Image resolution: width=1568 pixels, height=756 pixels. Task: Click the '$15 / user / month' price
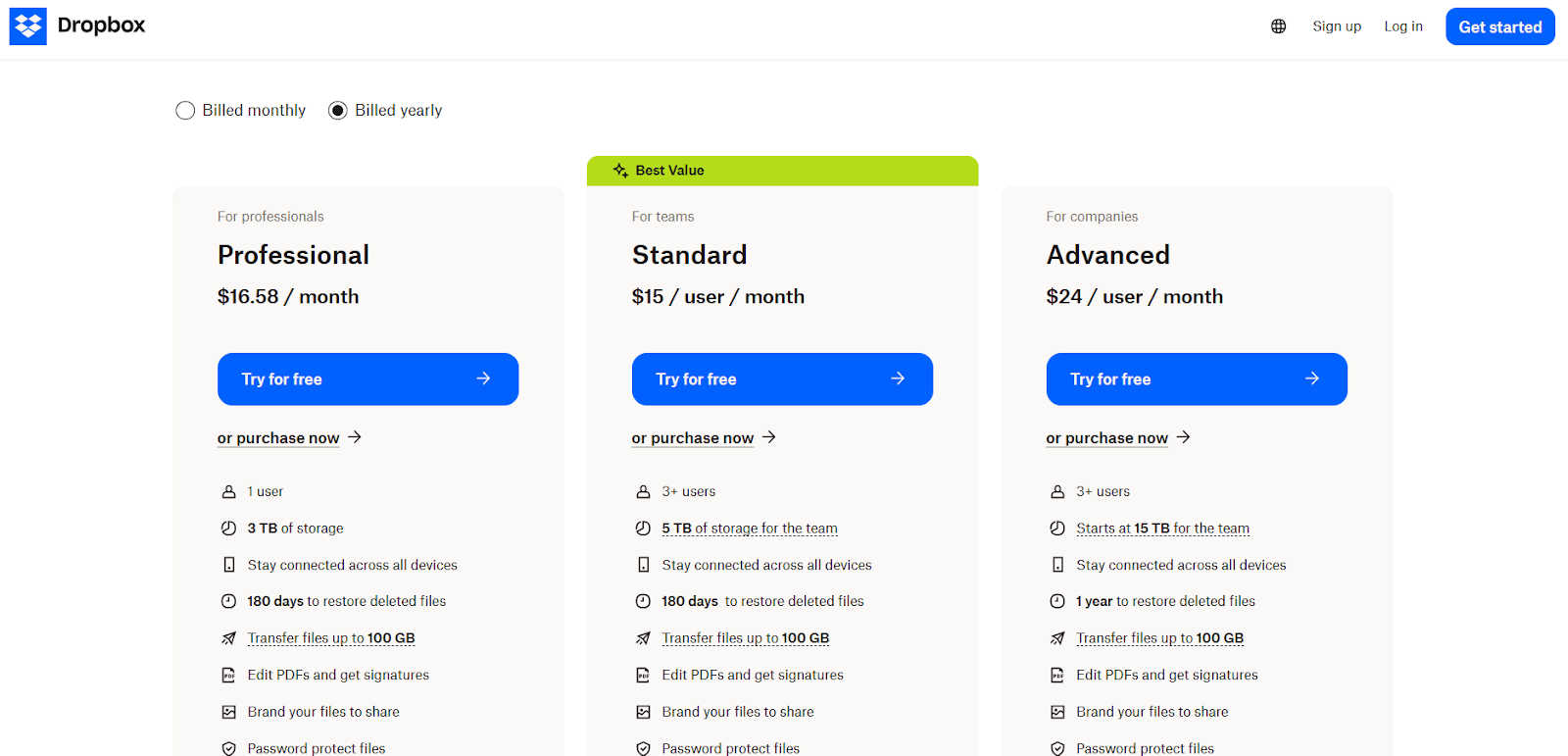click(x=718, y=296)
